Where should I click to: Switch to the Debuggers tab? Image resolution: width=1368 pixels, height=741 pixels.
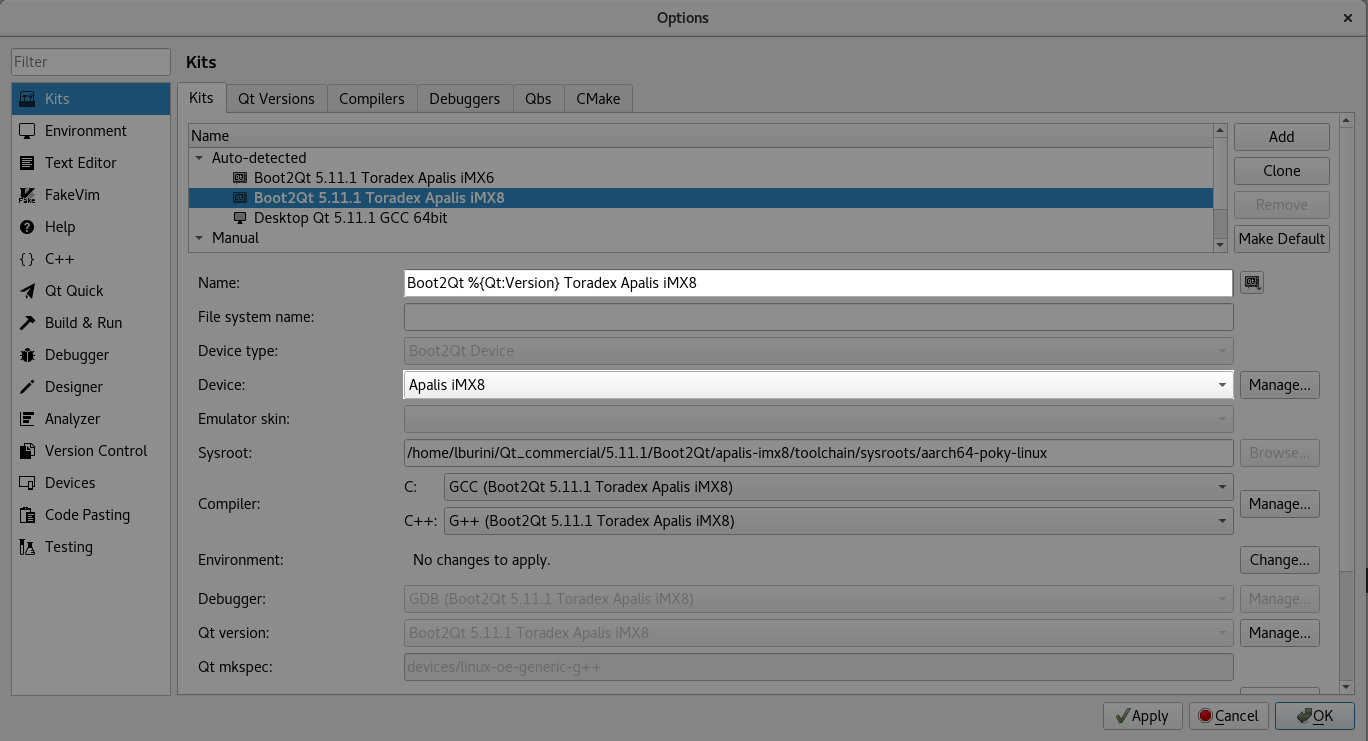tap(465, 99)
